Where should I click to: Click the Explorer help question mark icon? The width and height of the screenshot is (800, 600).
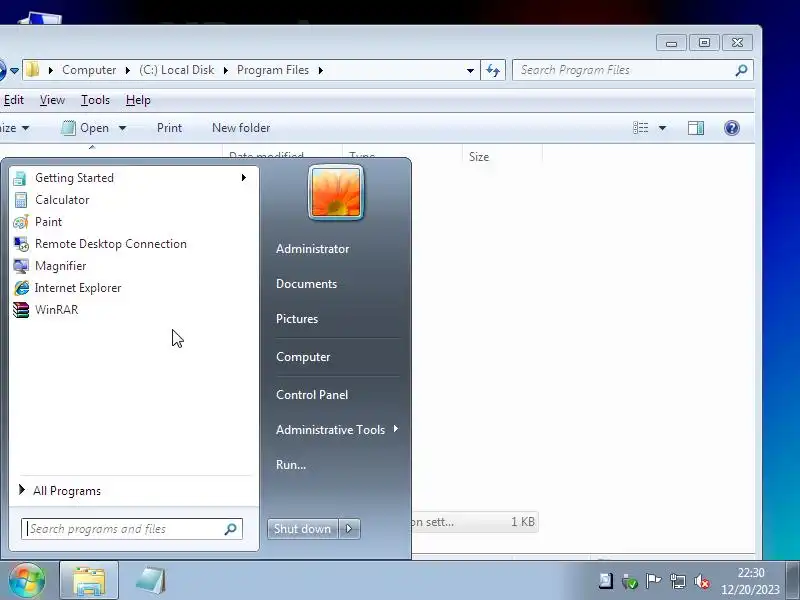coord(732,128)
